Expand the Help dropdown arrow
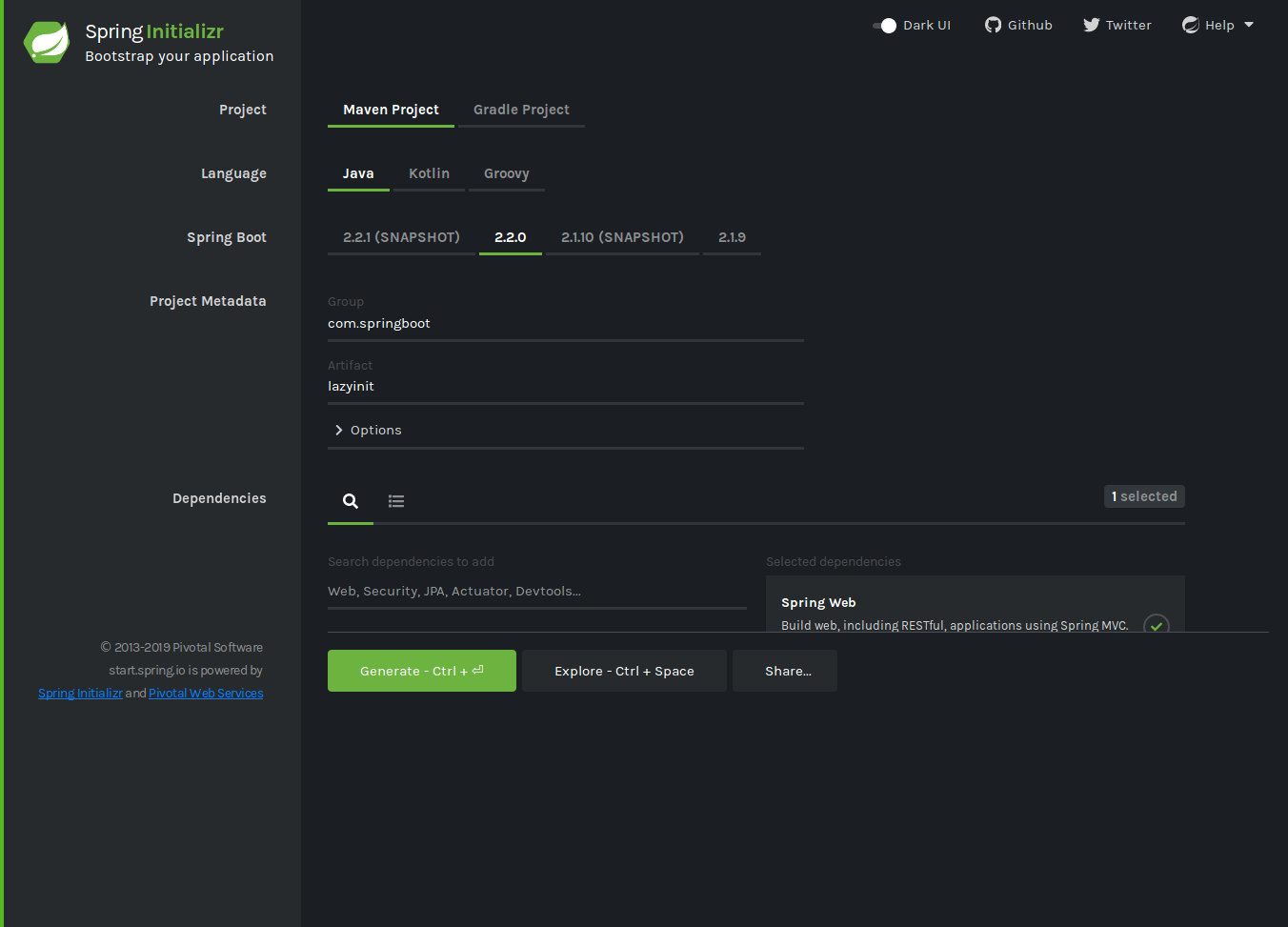Viewport: 1288px width, 927px height. coord(1249,25)
